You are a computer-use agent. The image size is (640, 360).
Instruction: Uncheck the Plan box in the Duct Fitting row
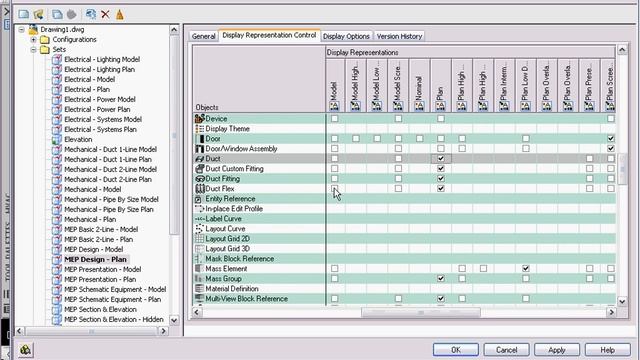(441, 178)
